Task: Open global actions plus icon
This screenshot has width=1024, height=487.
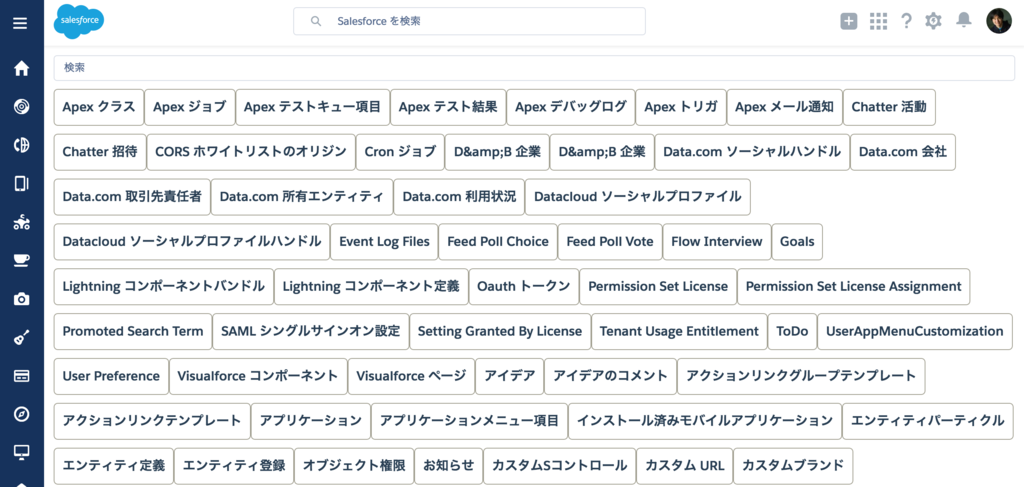Action: [x=848, y=21]
